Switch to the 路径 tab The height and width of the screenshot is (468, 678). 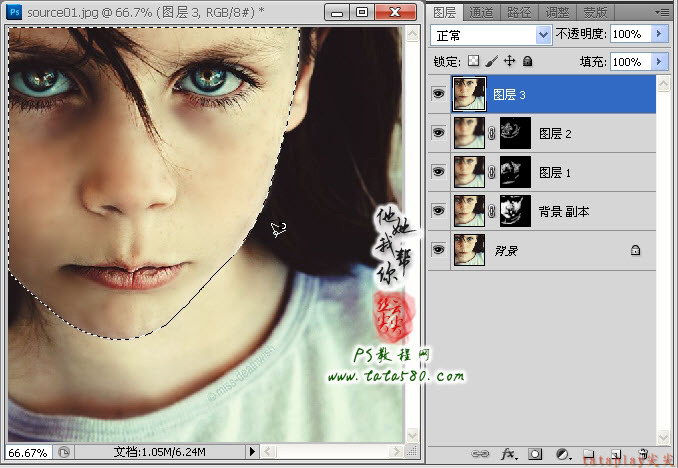click(x=519, y=13)
